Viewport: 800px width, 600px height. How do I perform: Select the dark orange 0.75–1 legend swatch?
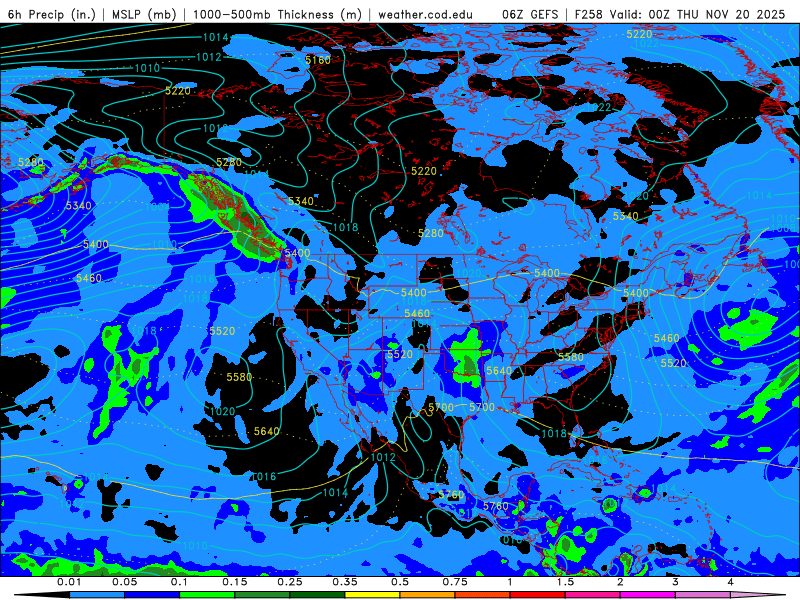[x=483, y=595]
